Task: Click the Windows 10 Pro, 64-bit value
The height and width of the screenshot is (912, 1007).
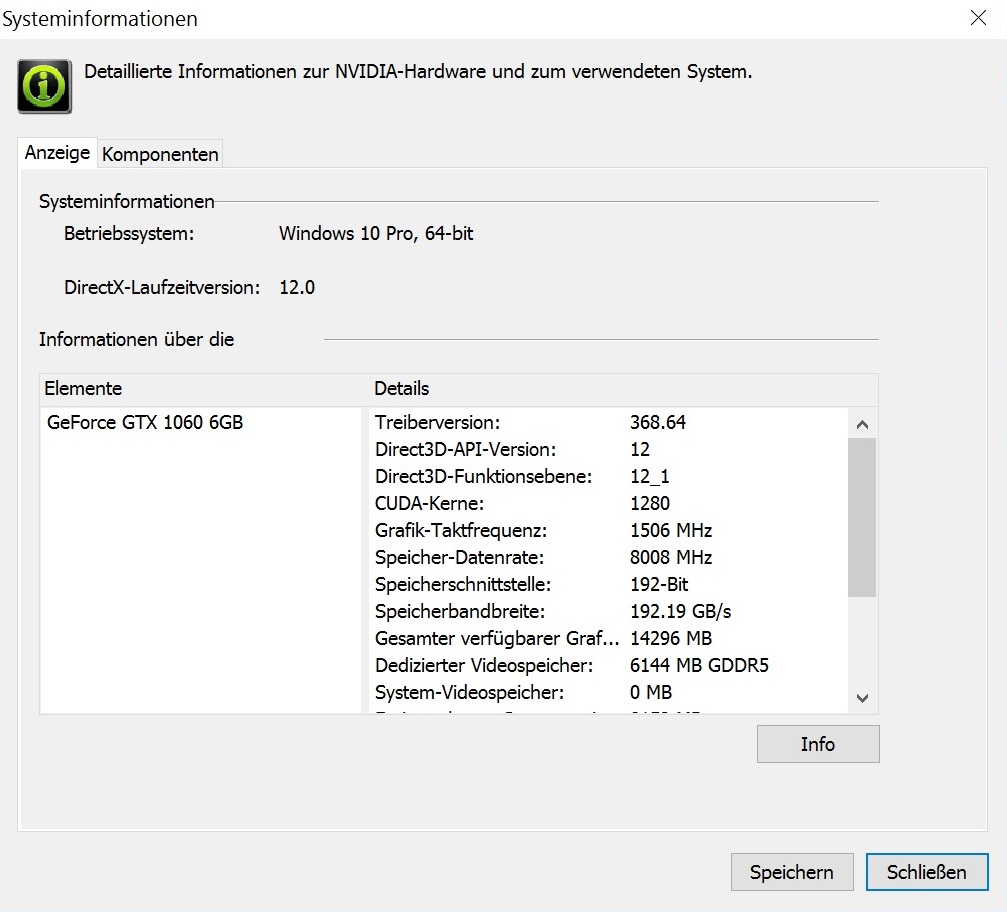Action: pos(376,233)
